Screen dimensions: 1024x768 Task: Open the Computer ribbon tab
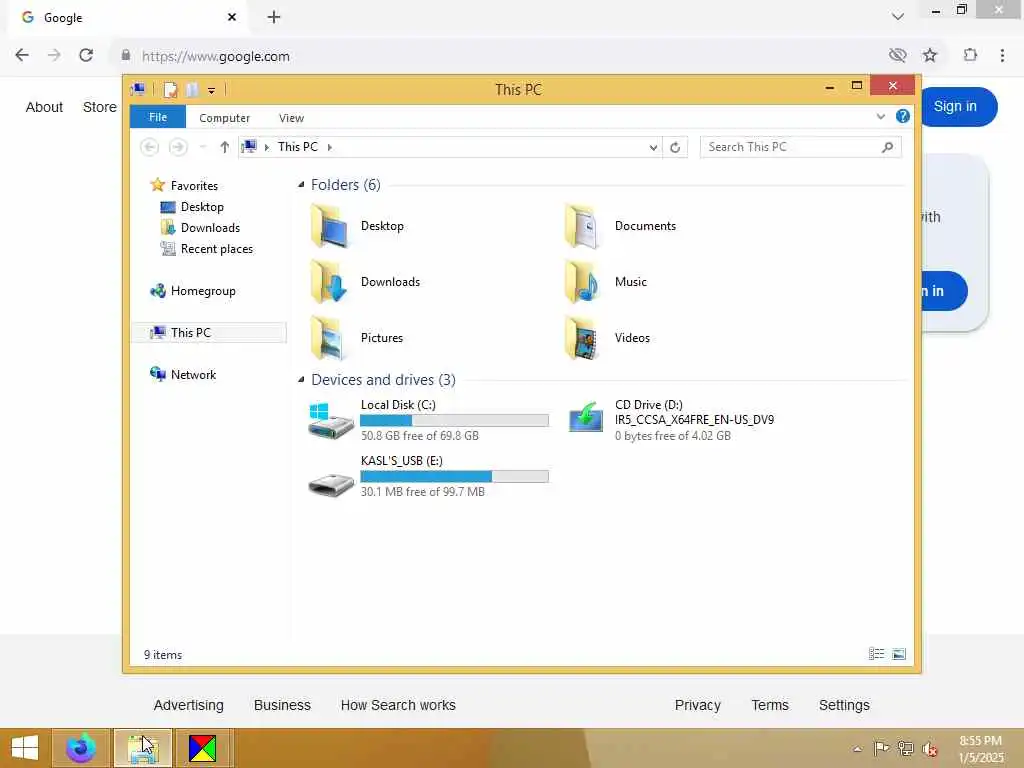coord(225,118)
